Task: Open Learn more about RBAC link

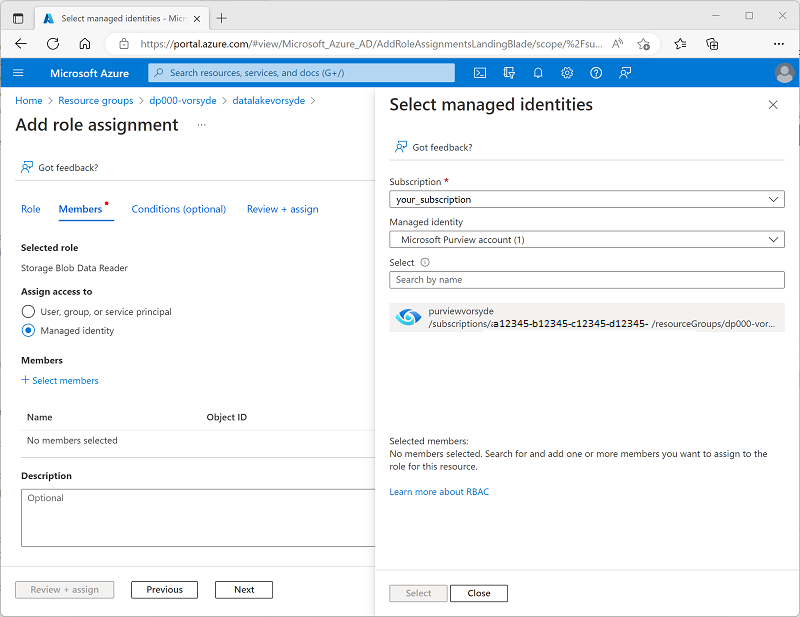Action: click(439, 491)
